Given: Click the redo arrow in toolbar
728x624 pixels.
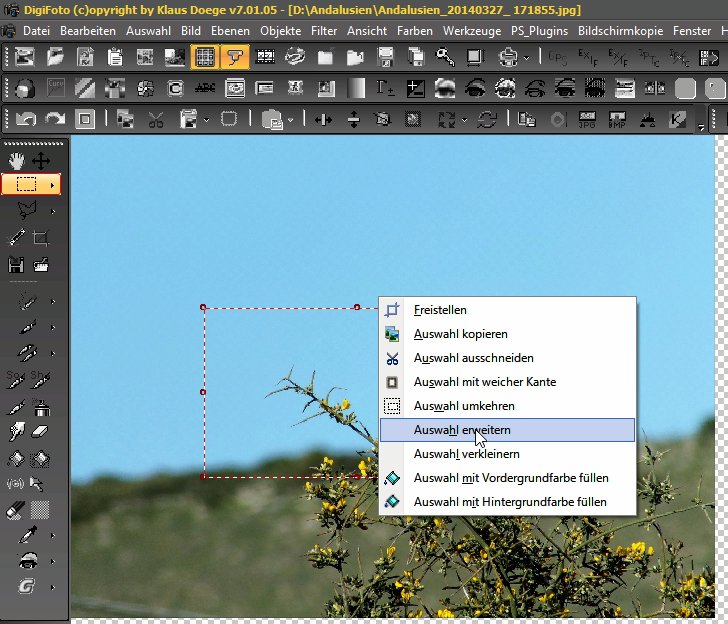Looking at the screenshot, I should point(55,120).
